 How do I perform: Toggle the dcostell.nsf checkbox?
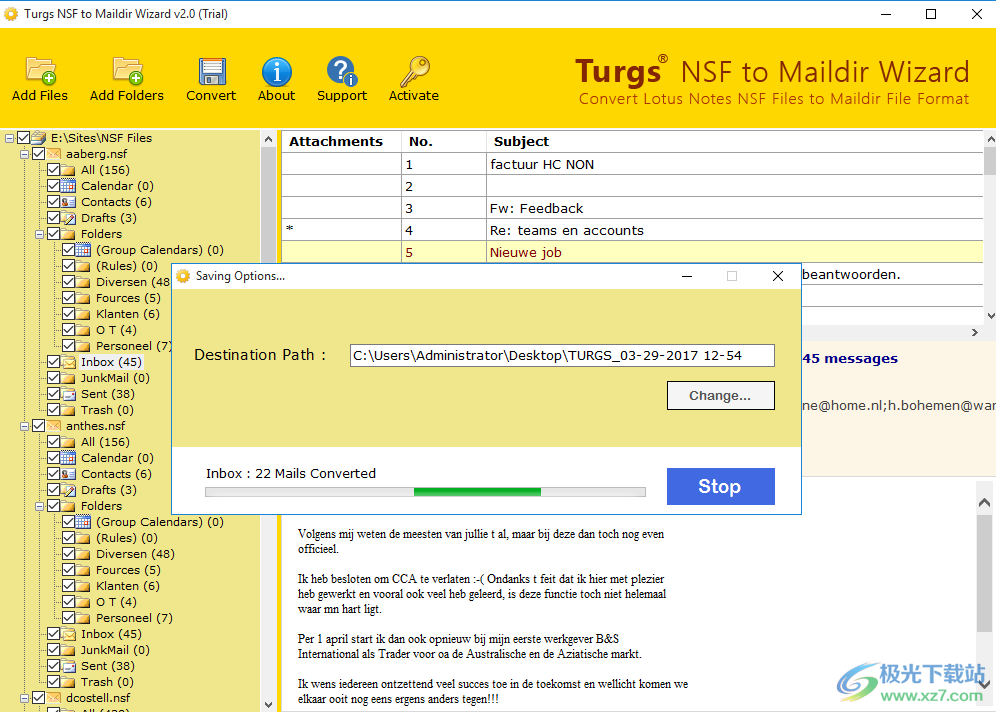tap(39, 697)
